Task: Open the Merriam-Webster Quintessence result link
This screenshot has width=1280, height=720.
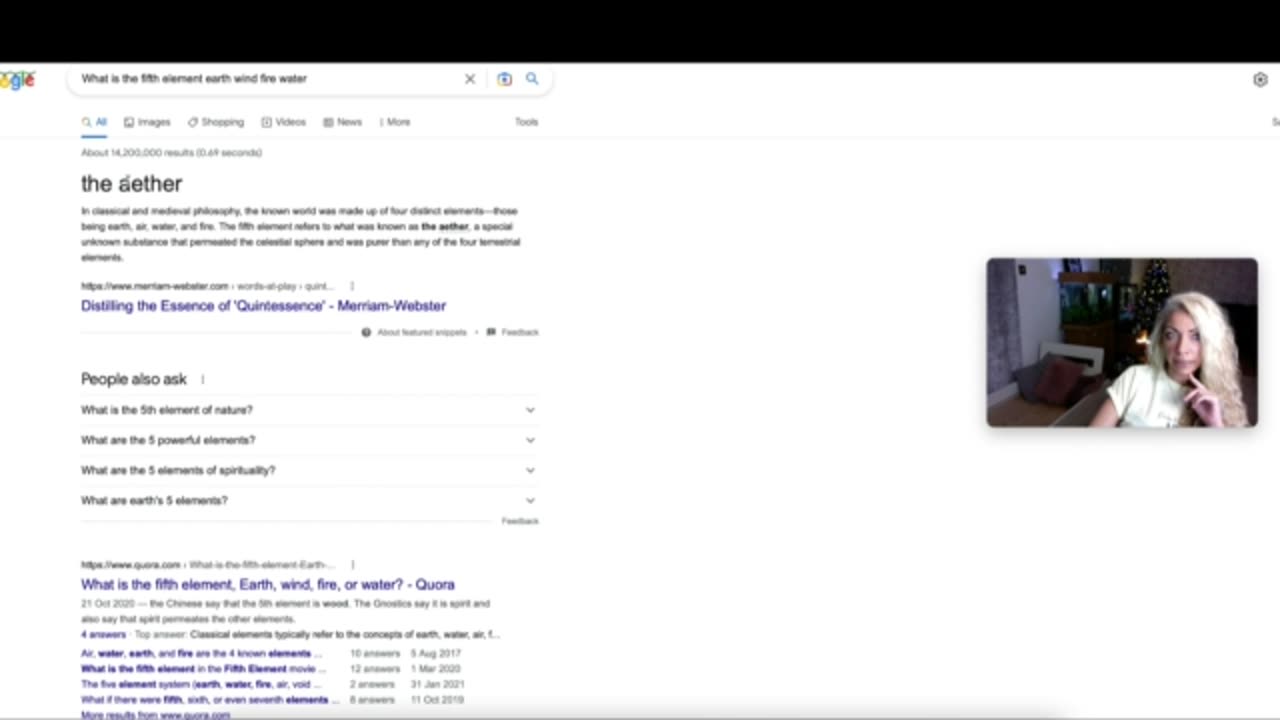Action: [x=263, y=306]
